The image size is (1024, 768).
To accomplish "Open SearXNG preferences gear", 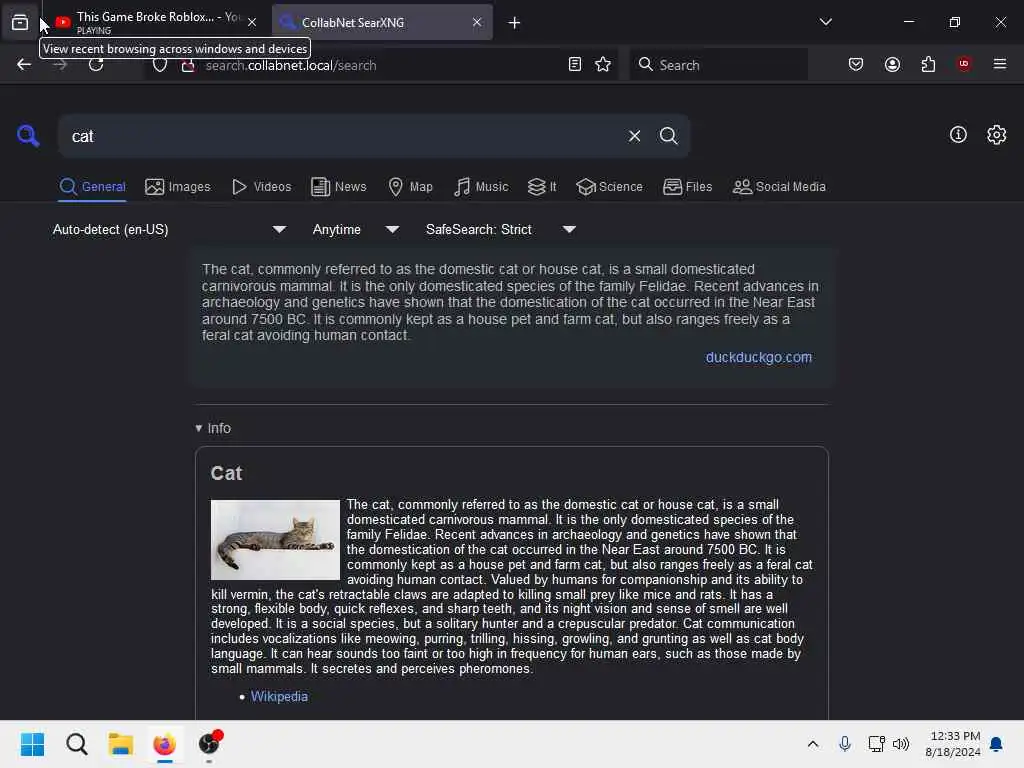I will (x=997, y=135).
